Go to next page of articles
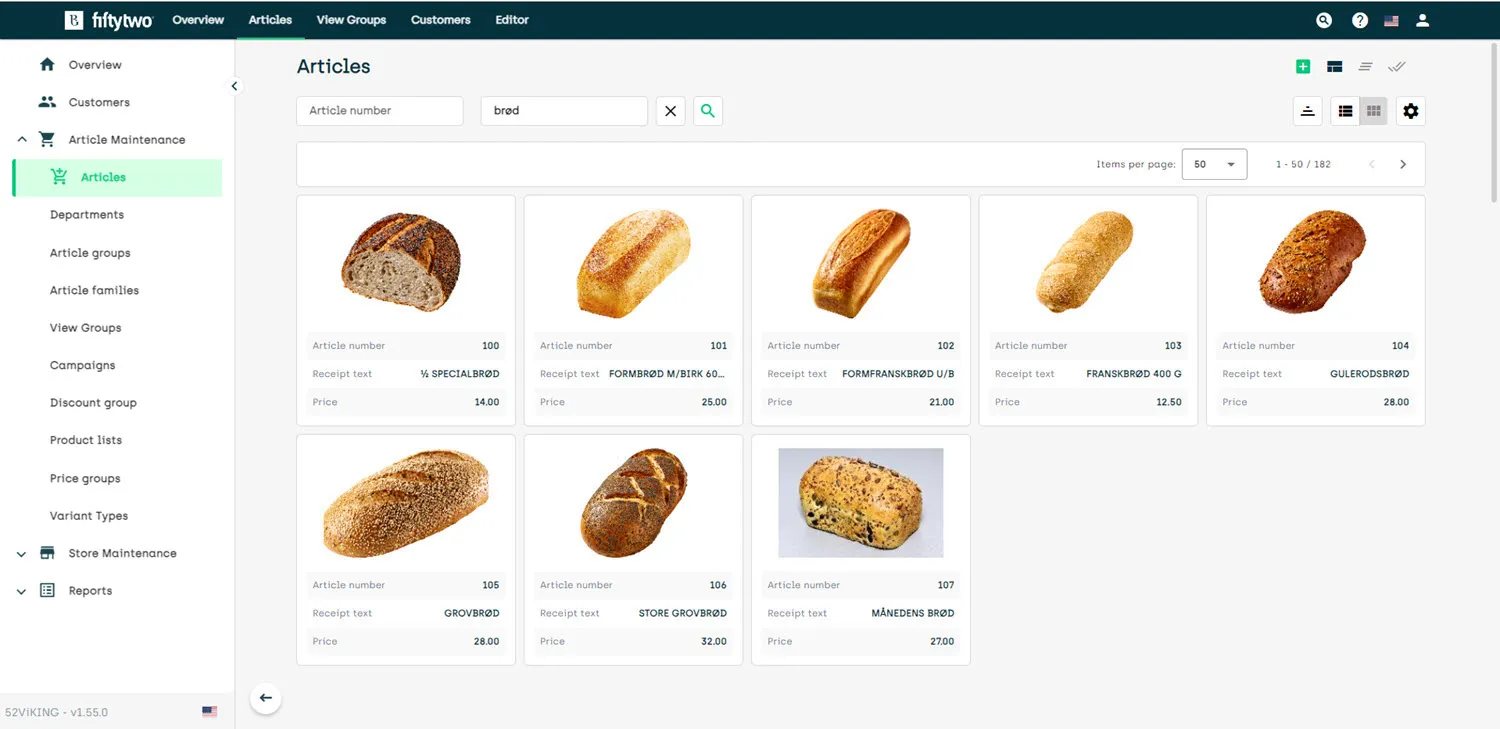Image resolution: width=1500 pixels, height=729 pixels. pos(1403,164)
